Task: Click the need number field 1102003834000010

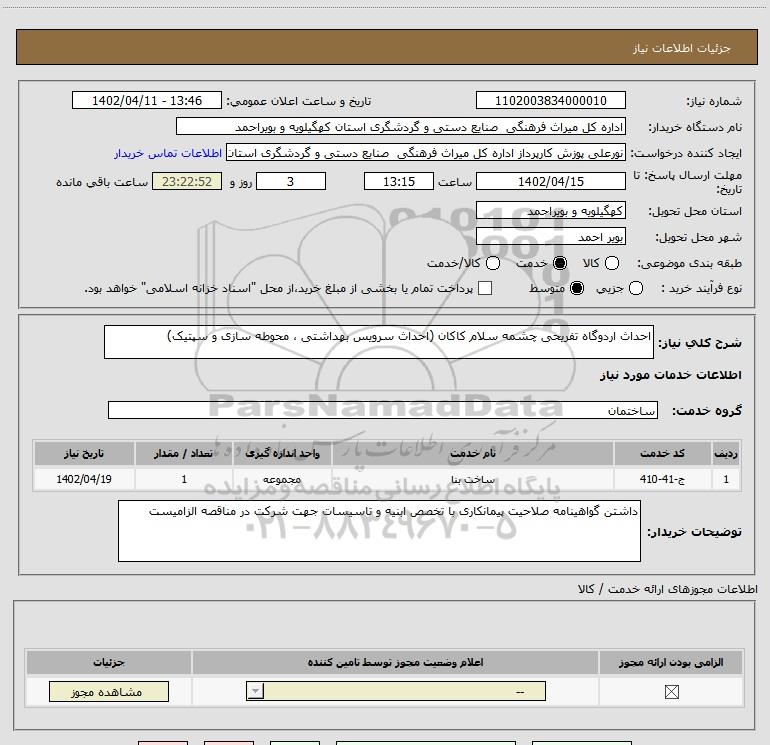Action: click(x=550, y=100)
